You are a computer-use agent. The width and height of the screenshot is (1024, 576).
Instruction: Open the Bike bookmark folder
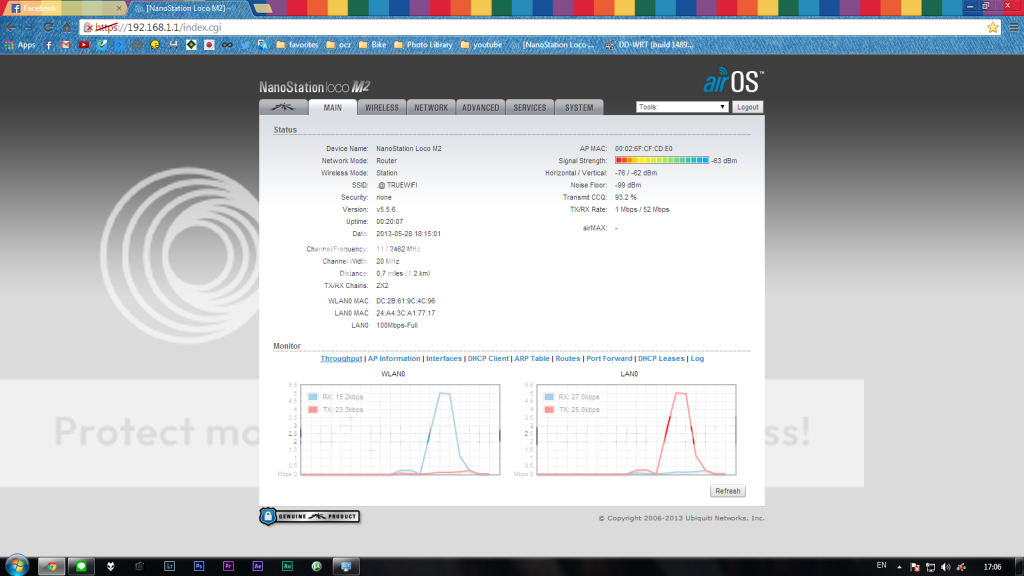(372, 45)
